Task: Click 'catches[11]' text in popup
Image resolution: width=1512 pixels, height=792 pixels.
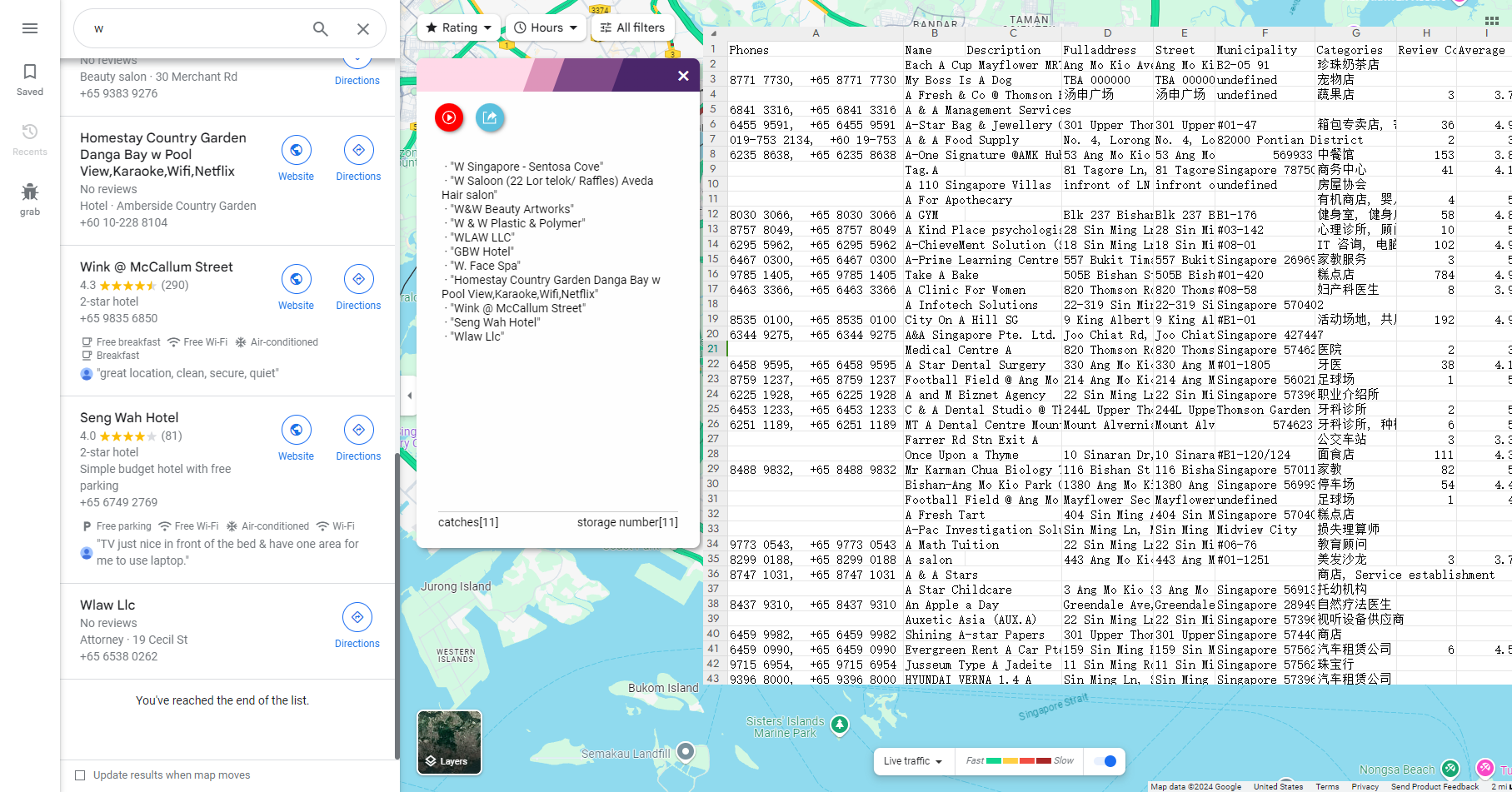Action: tap(468, 522)
